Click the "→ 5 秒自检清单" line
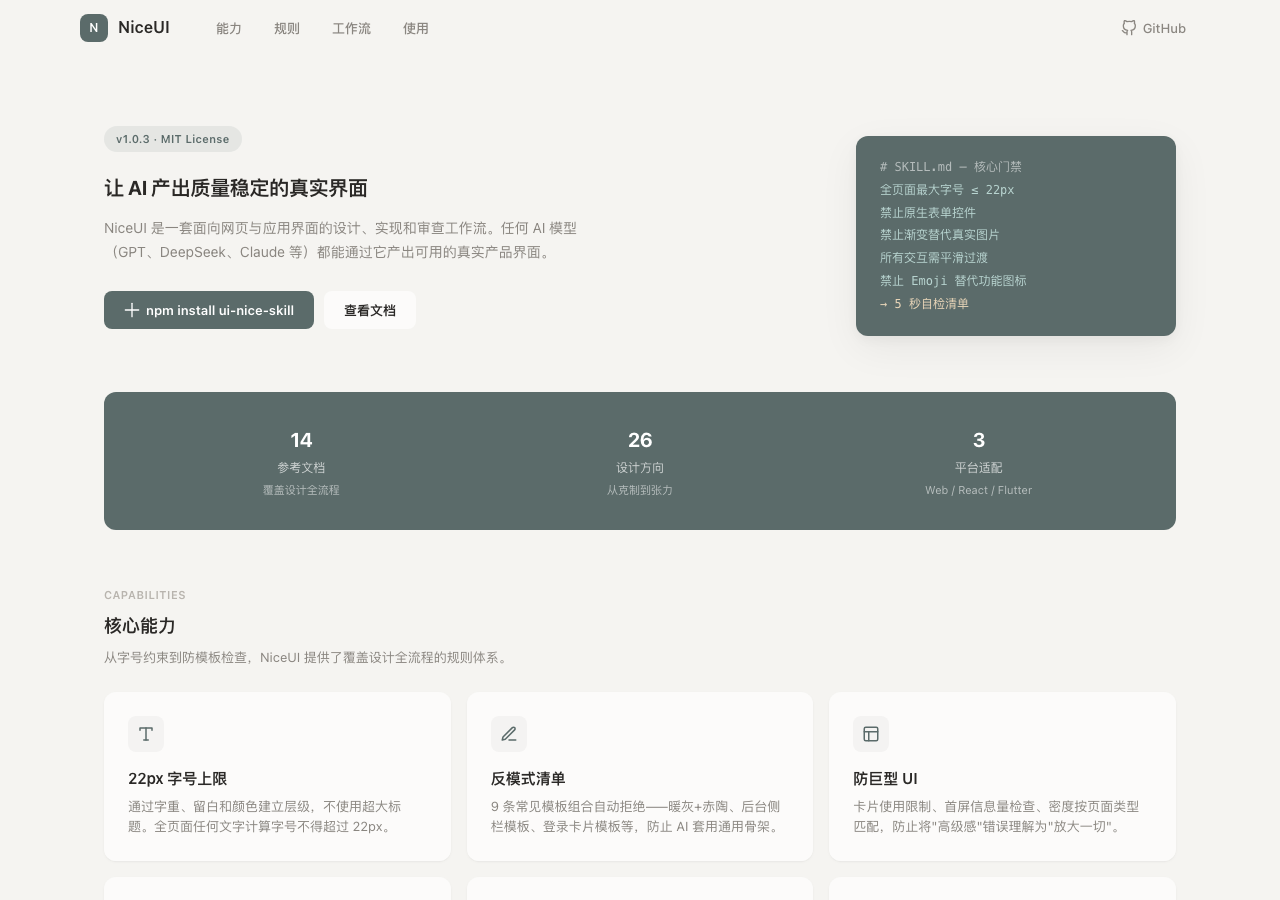This screenshot has height=900, width=1280. pos(924,304)
